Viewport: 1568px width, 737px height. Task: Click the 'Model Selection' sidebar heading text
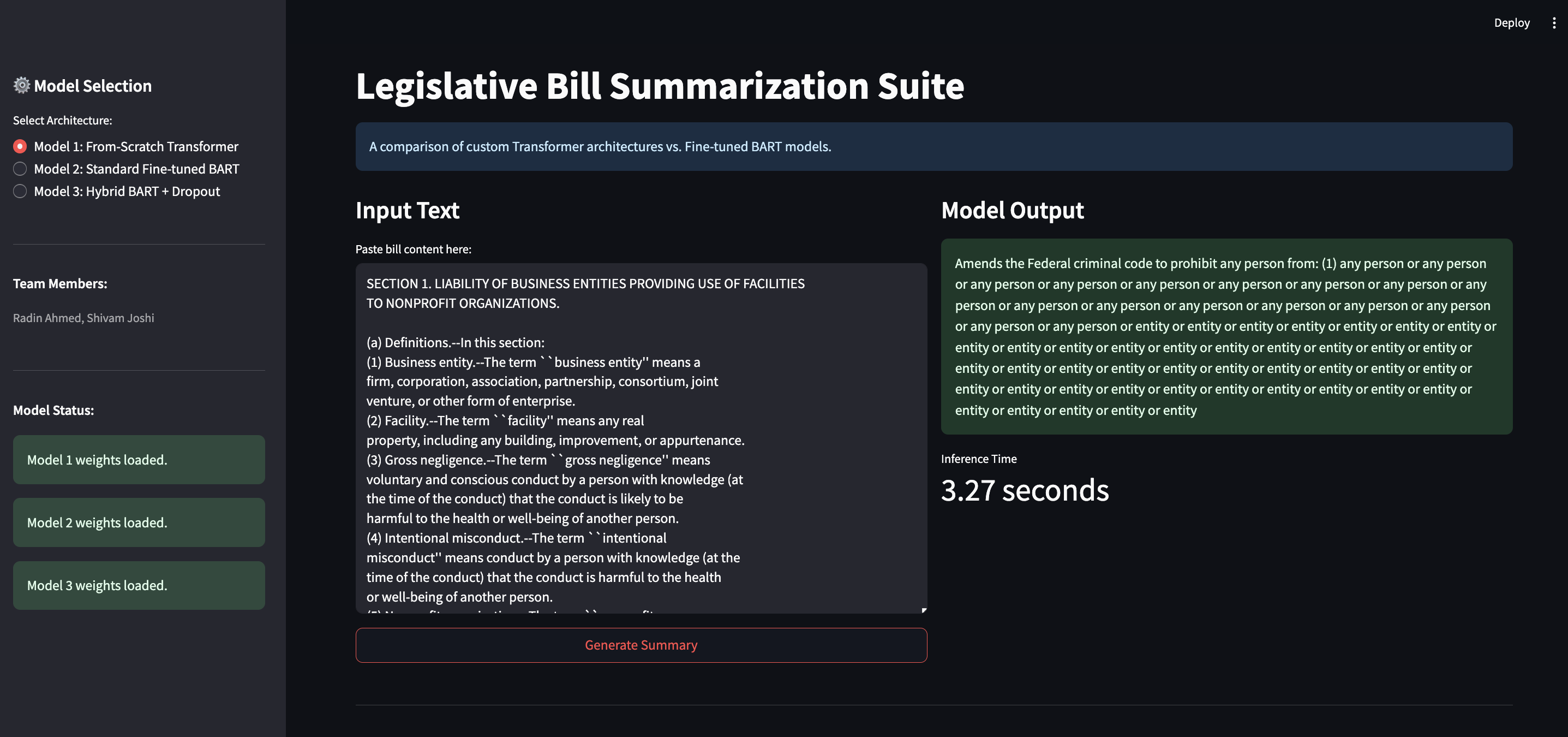pyautogui.click(x=93, y=86)
